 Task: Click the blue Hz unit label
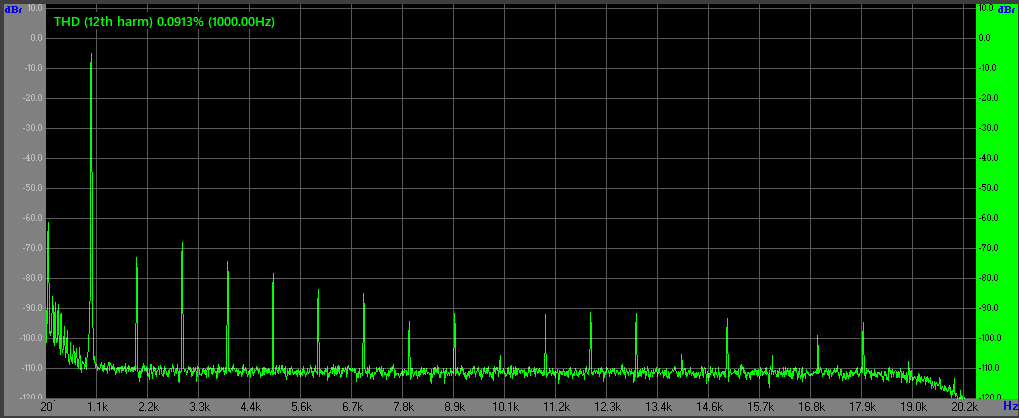pyautogui.click(x=1009, y=406)
